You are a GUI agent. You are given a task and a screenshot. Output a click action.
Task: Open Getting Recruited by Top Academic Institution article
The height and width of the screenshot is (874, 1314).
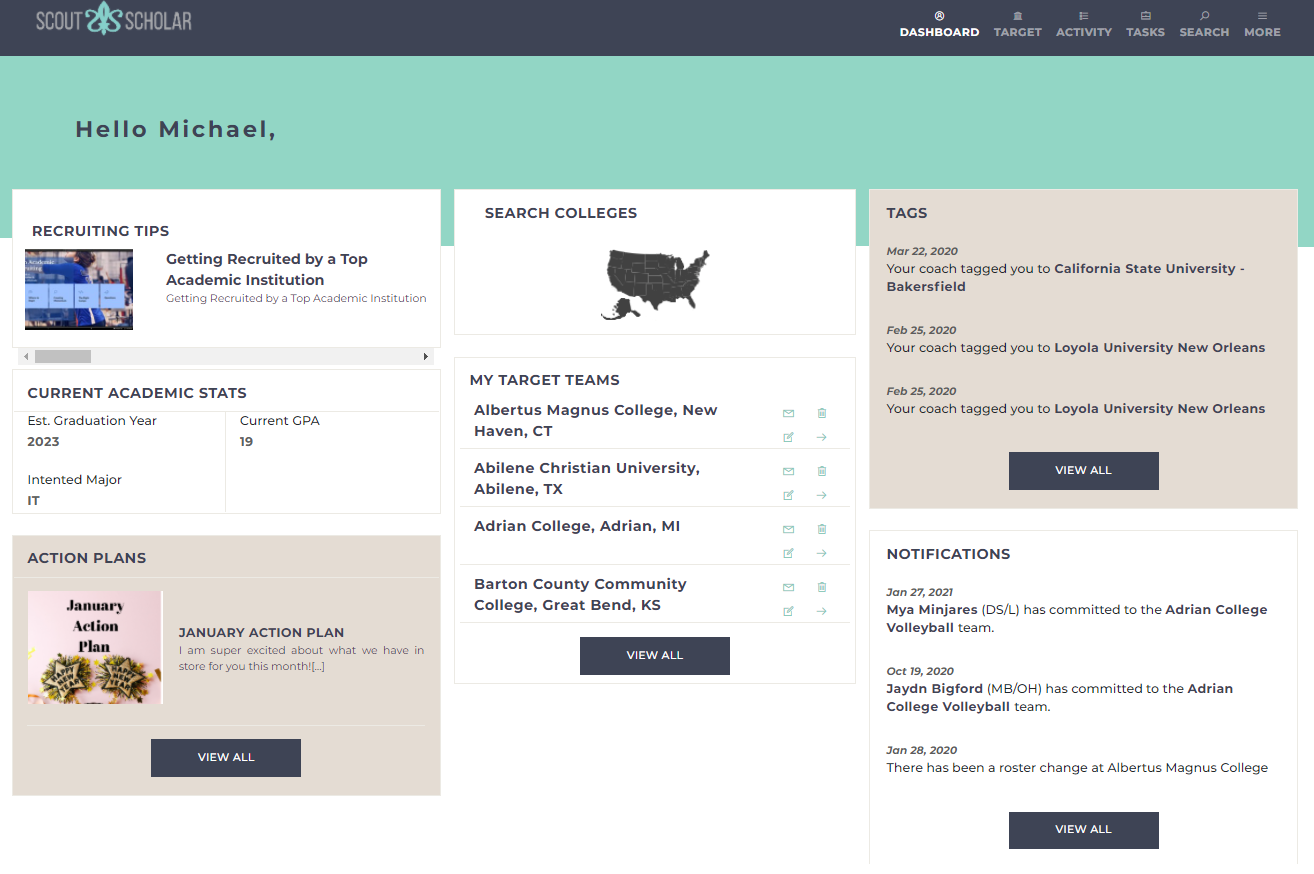267,269
